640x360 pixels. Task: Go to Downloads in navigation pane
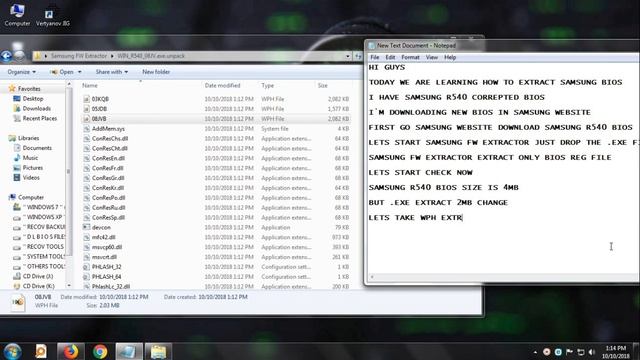click(x=36, y=109)
